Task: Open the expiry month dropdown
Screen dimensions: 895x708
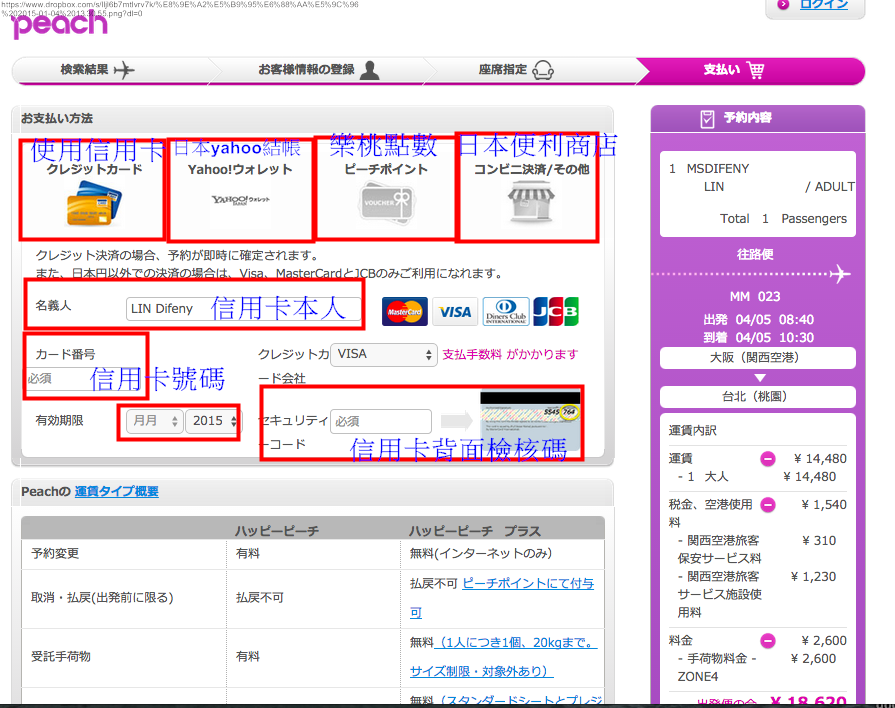Action: [x=155, y=421]
